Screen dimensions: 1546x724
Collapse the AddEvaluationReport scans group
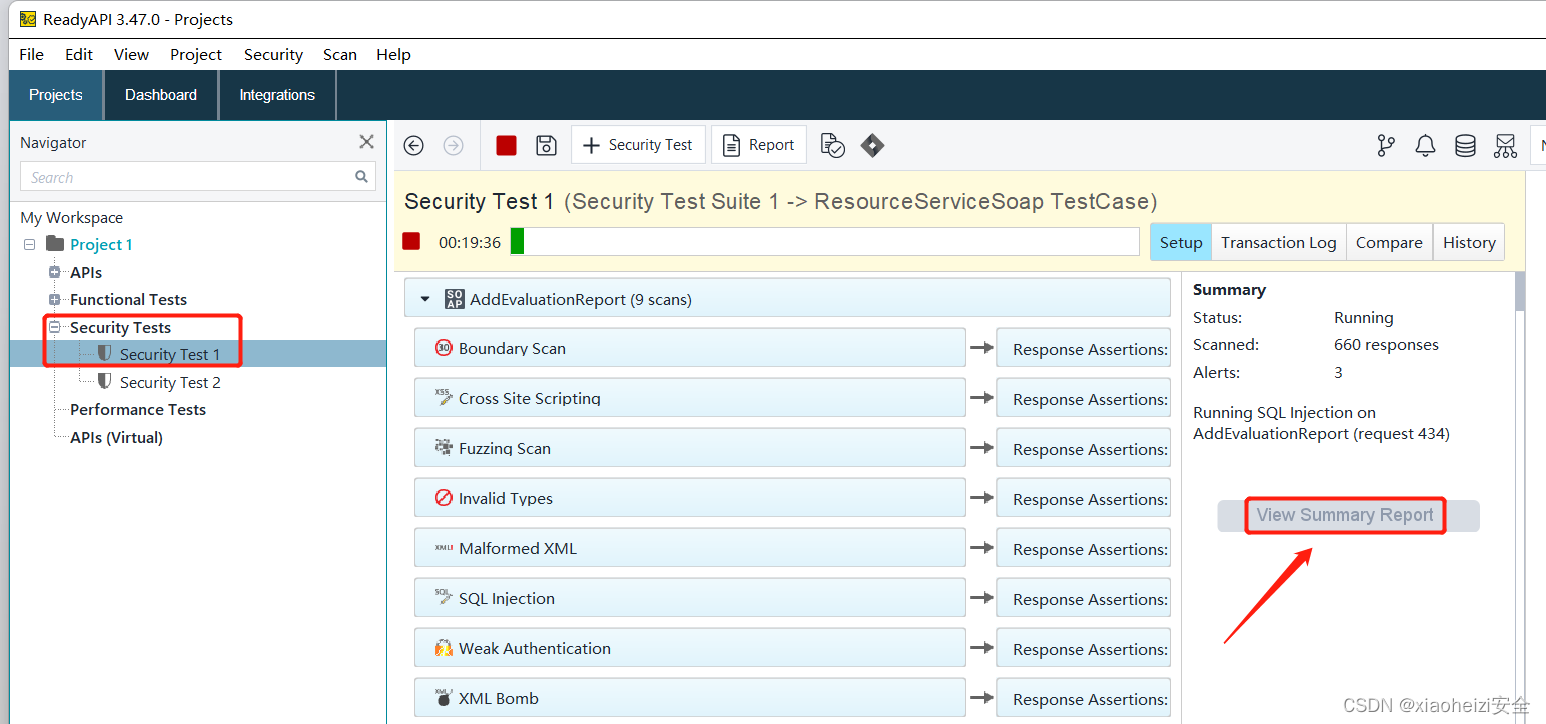(424, 299)
